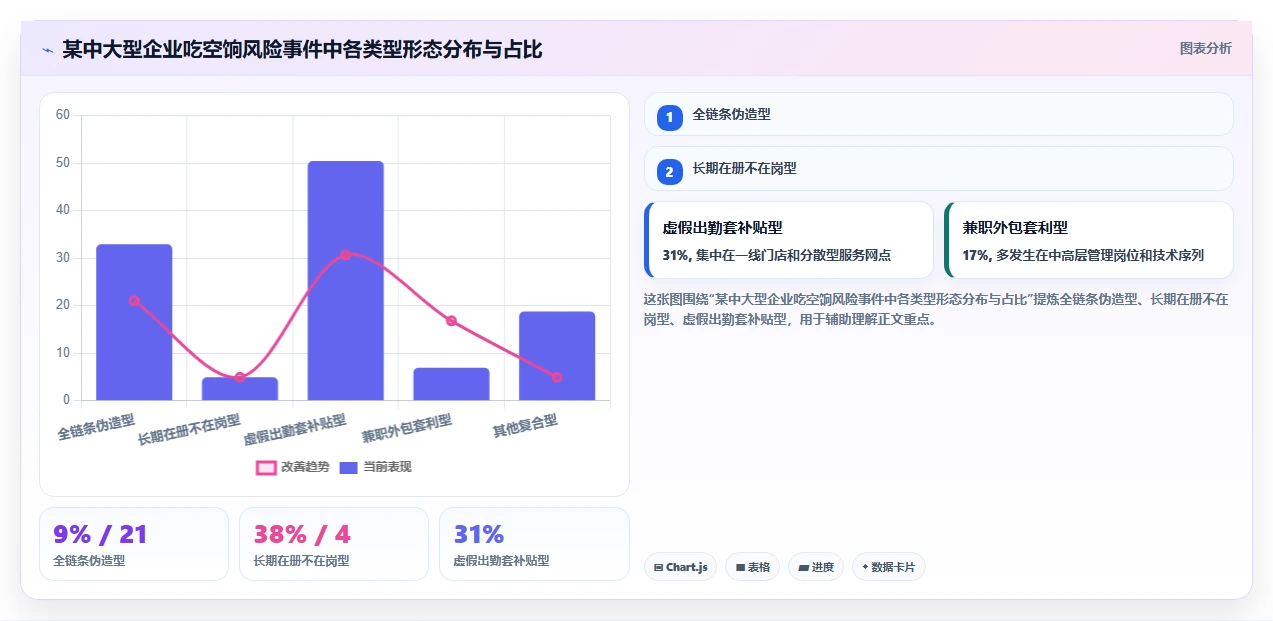Click the text 31%, 集中在一线门店和分散型服务网点

pos(776,255)
